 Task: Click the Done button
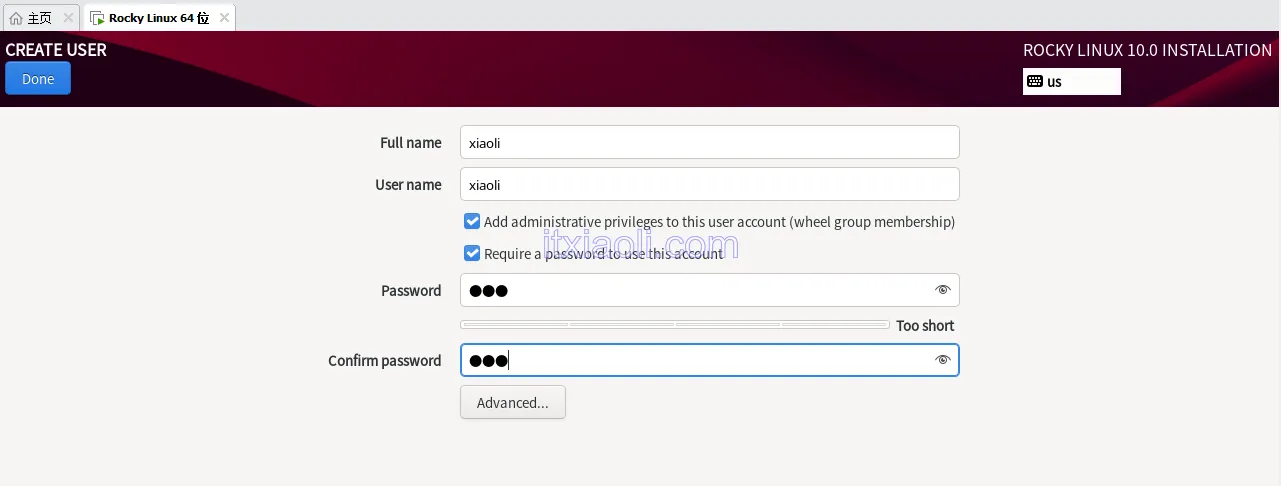(38, 79)
